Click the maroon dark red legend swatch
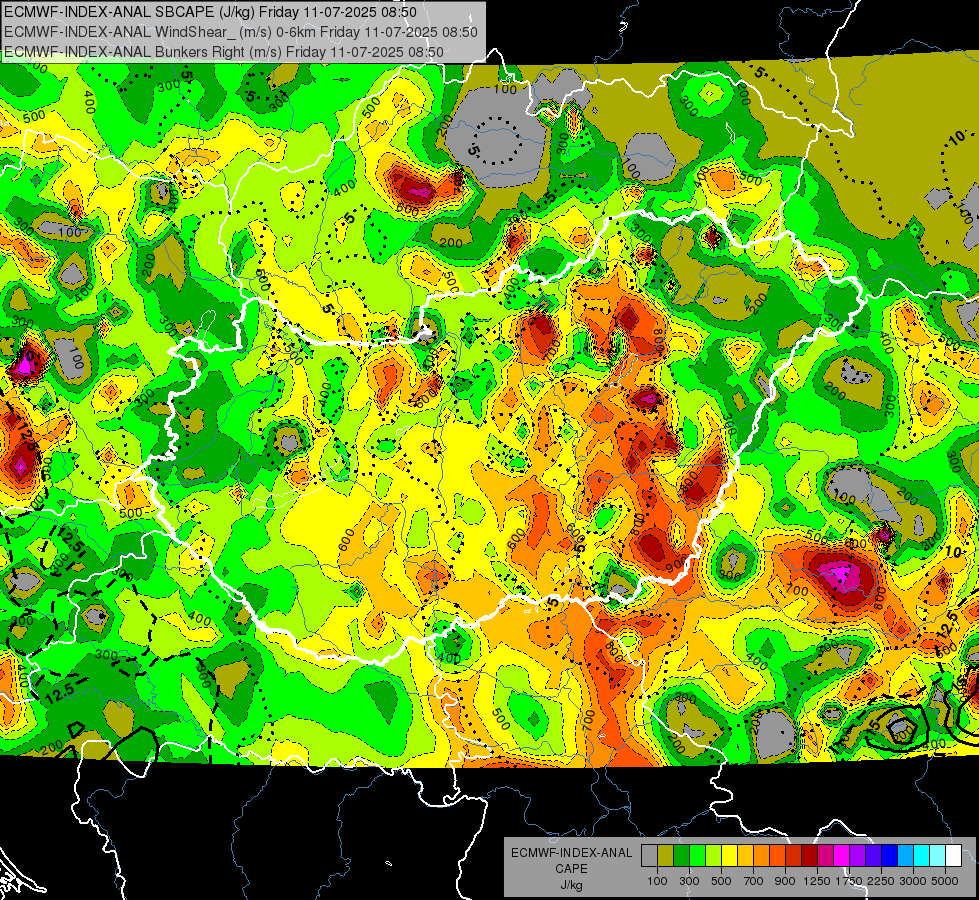The image size is (979, 900). coord(809,856)
